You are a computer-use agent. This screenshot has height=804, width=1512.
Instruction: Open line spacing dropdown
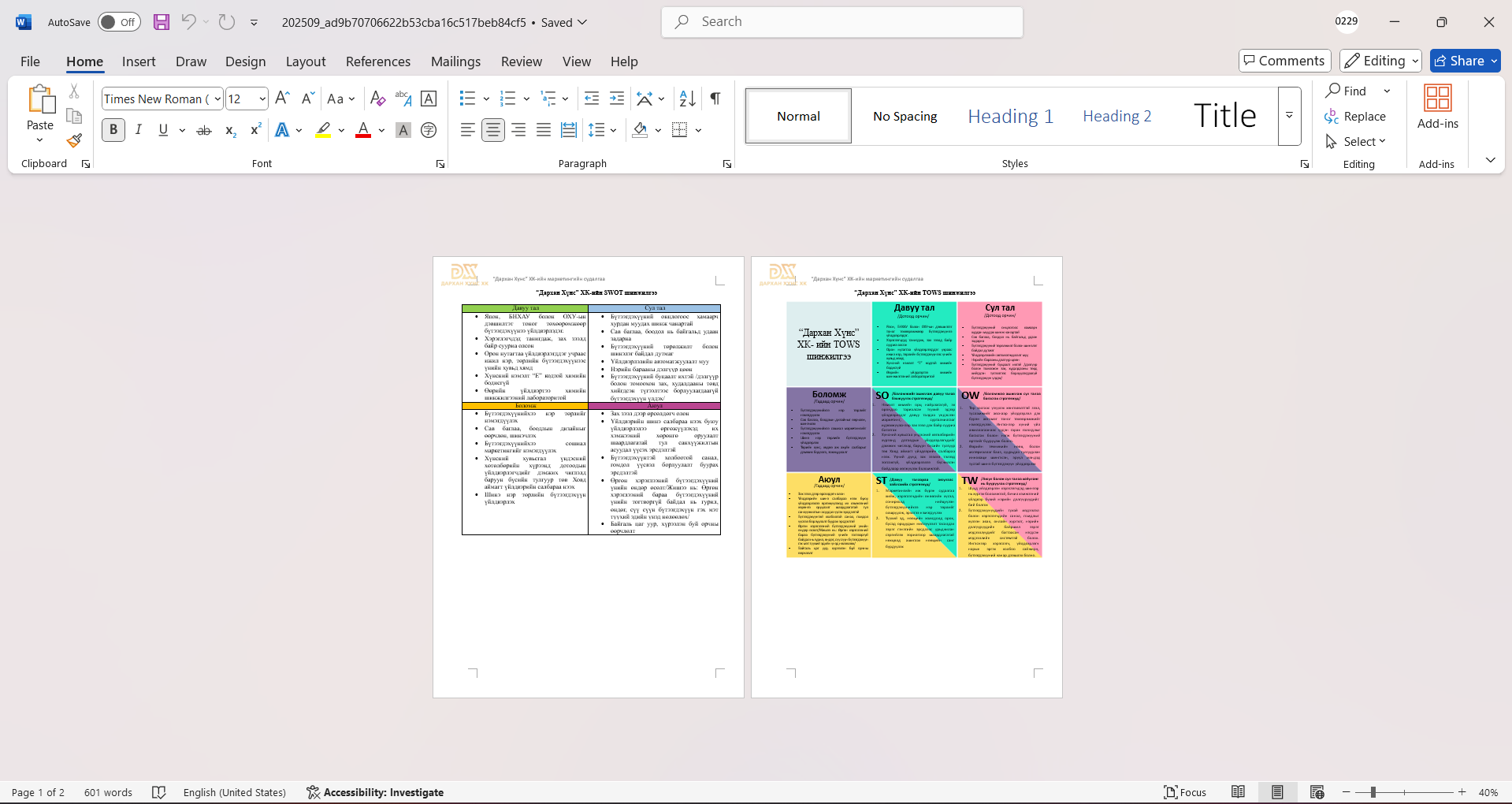603,130
